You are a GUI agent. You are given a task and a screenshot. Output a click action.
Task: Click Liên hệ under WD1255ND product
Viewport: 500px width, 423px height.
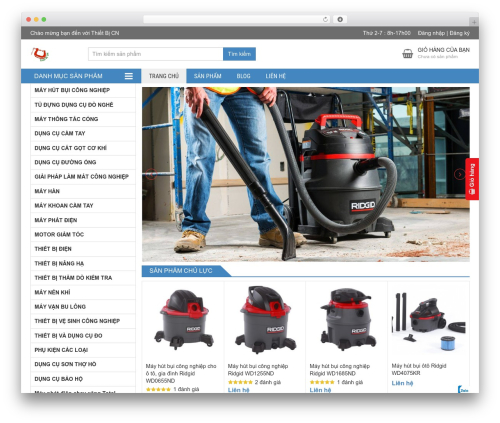click(x=239, y=390)
